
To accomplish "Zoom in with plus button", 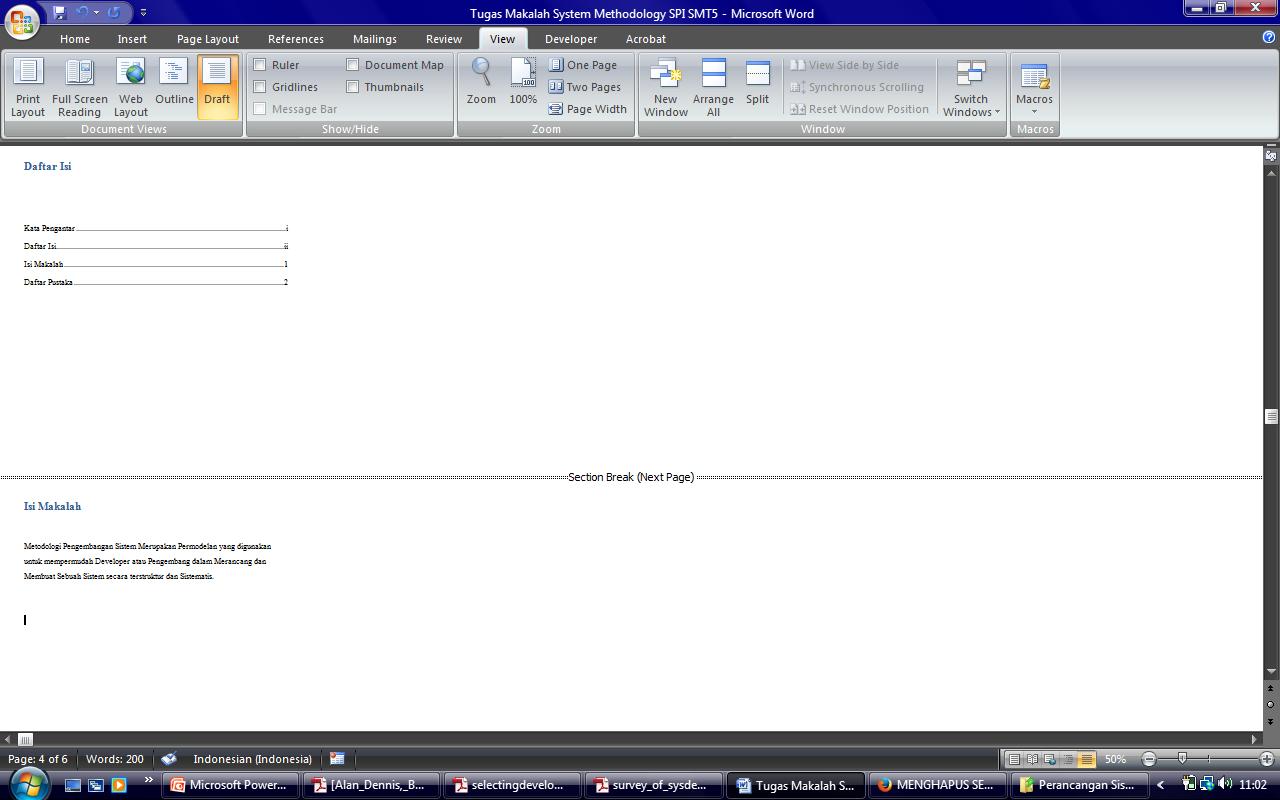I will point(1267,759).
